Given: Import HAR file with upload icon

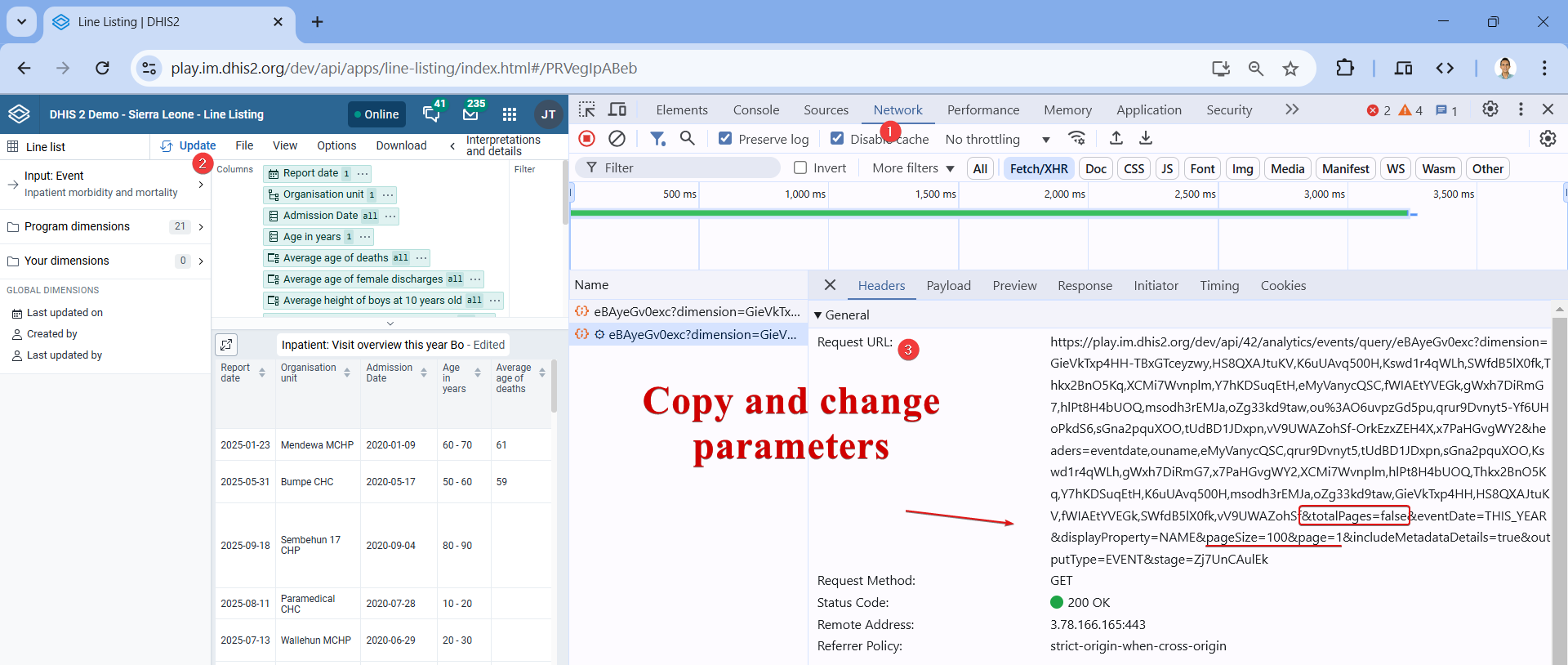Looking at the screenshot, I should pyautogui.click(x=1116, y=139).
